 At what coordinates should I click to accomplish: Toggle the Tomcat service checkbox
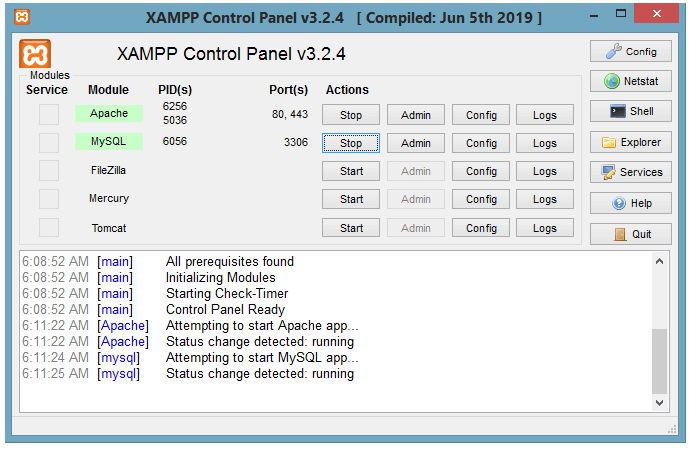tap(49, 228)
